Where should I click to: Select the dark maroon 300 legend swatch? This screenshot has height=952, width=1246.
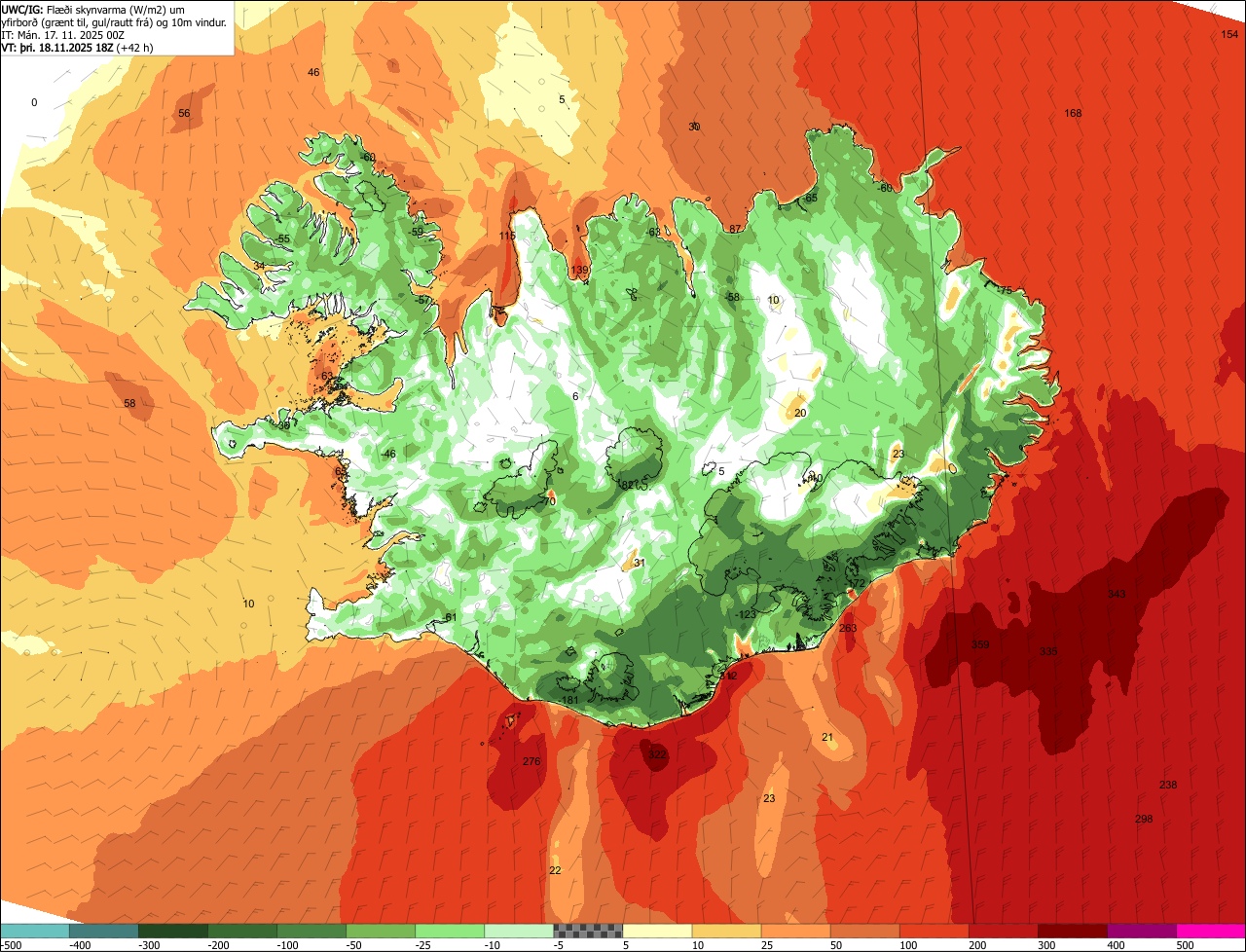coord(1073,931)
